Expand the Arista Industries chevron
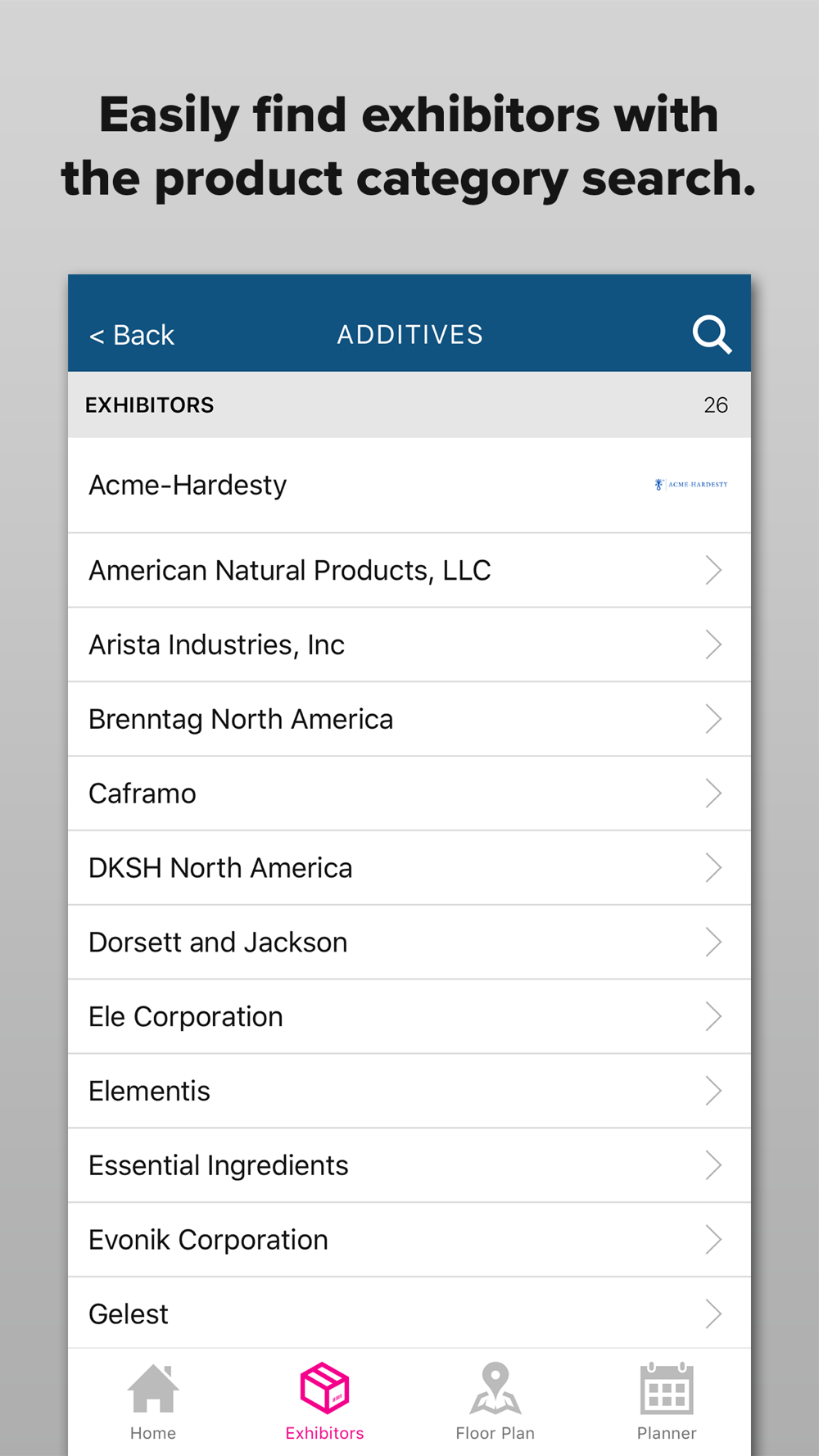Image resolution: width=819 pixels, height=1456 pixels. point(713,644)
